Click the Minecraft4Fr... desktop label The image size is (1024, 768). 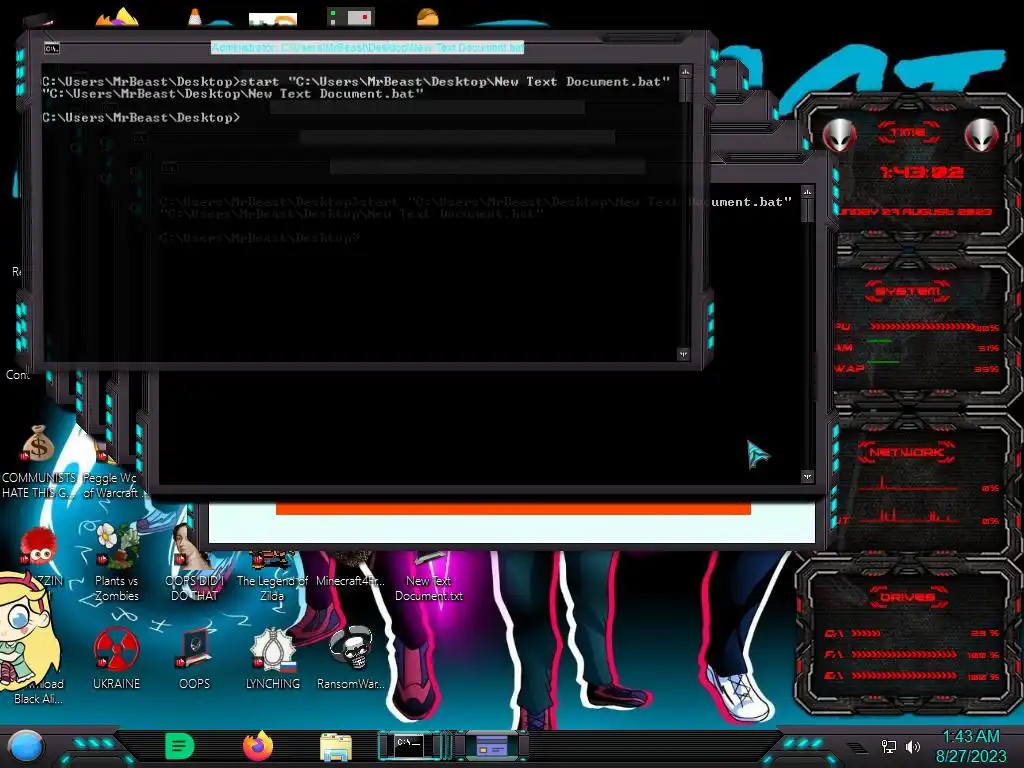point(351,581)
